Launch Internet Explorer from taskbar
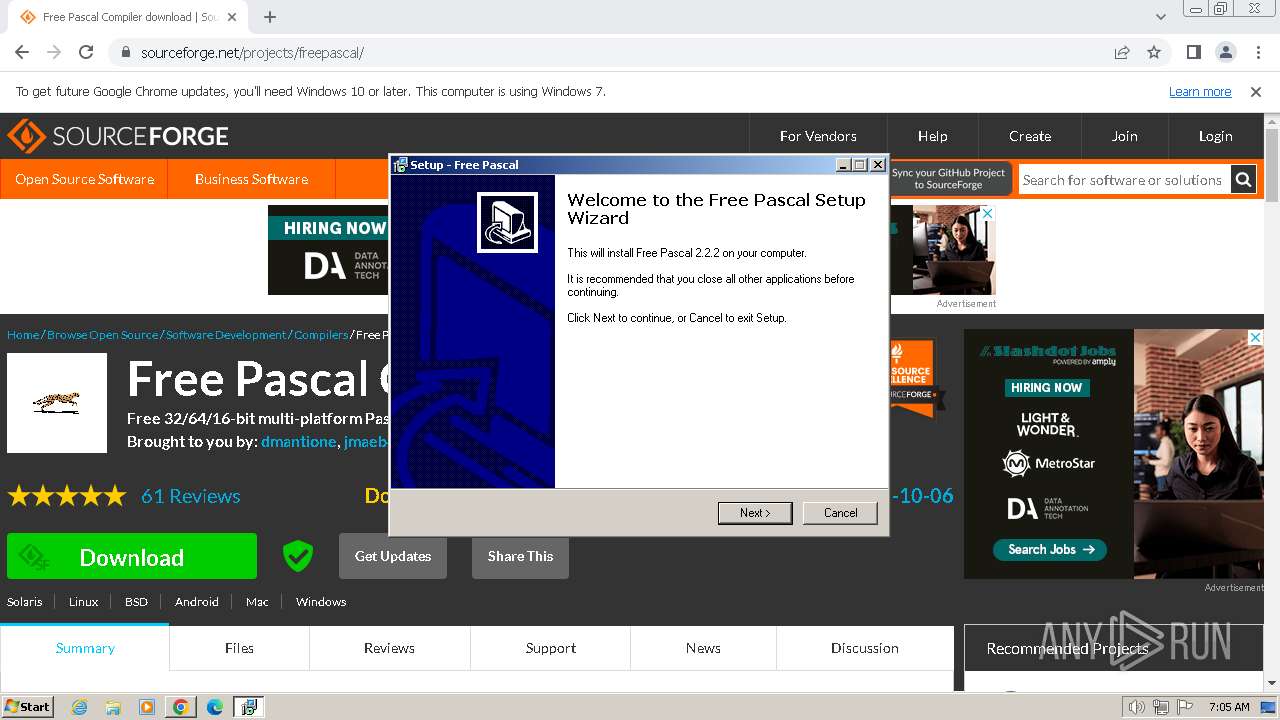This screenshot has width=1280, height=720. pos(79,707)
